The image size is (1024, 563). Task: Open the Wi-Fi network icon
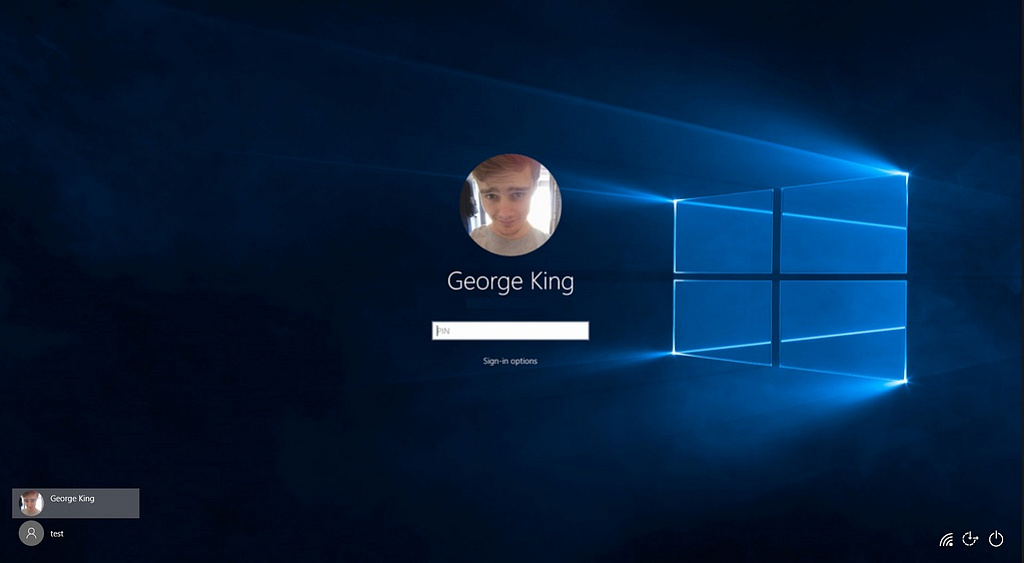[946, 539]
